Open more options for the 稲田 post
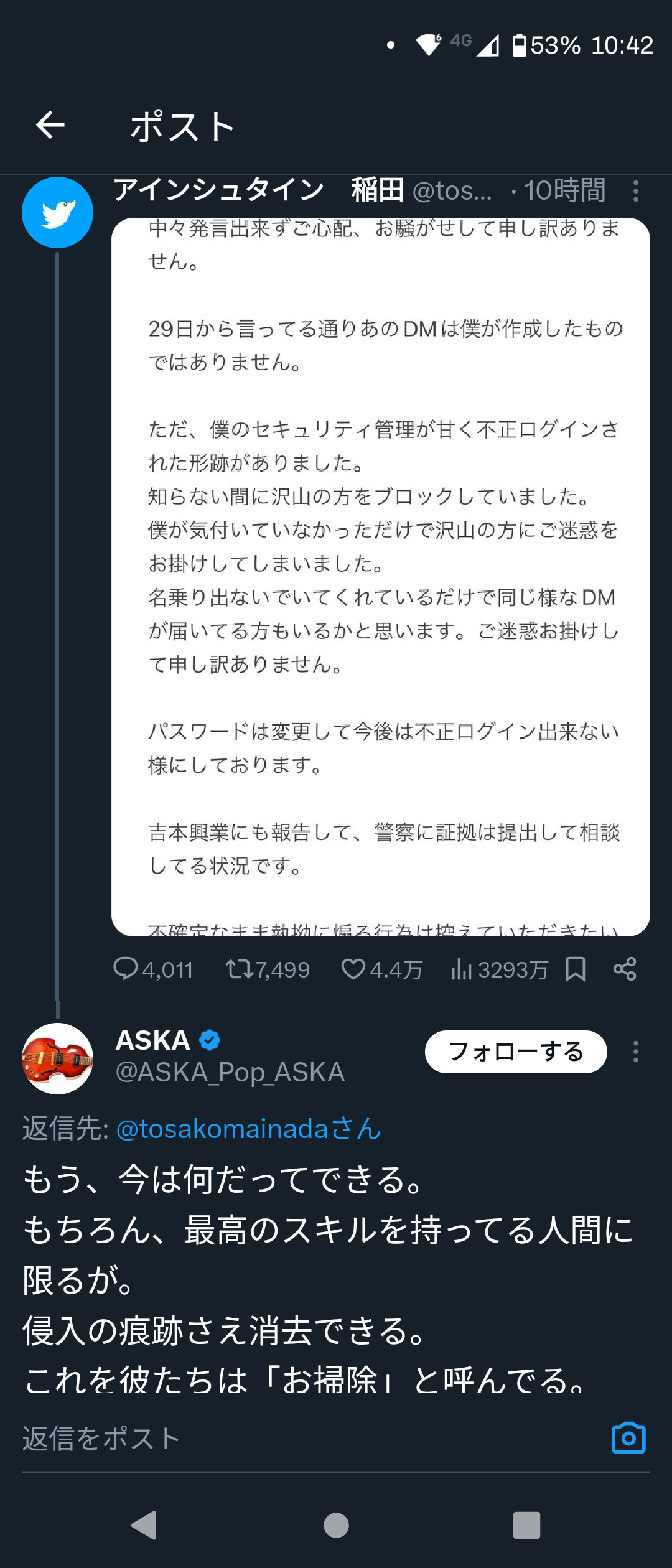Screen dimensions: 672x1568 coord(635,191)
